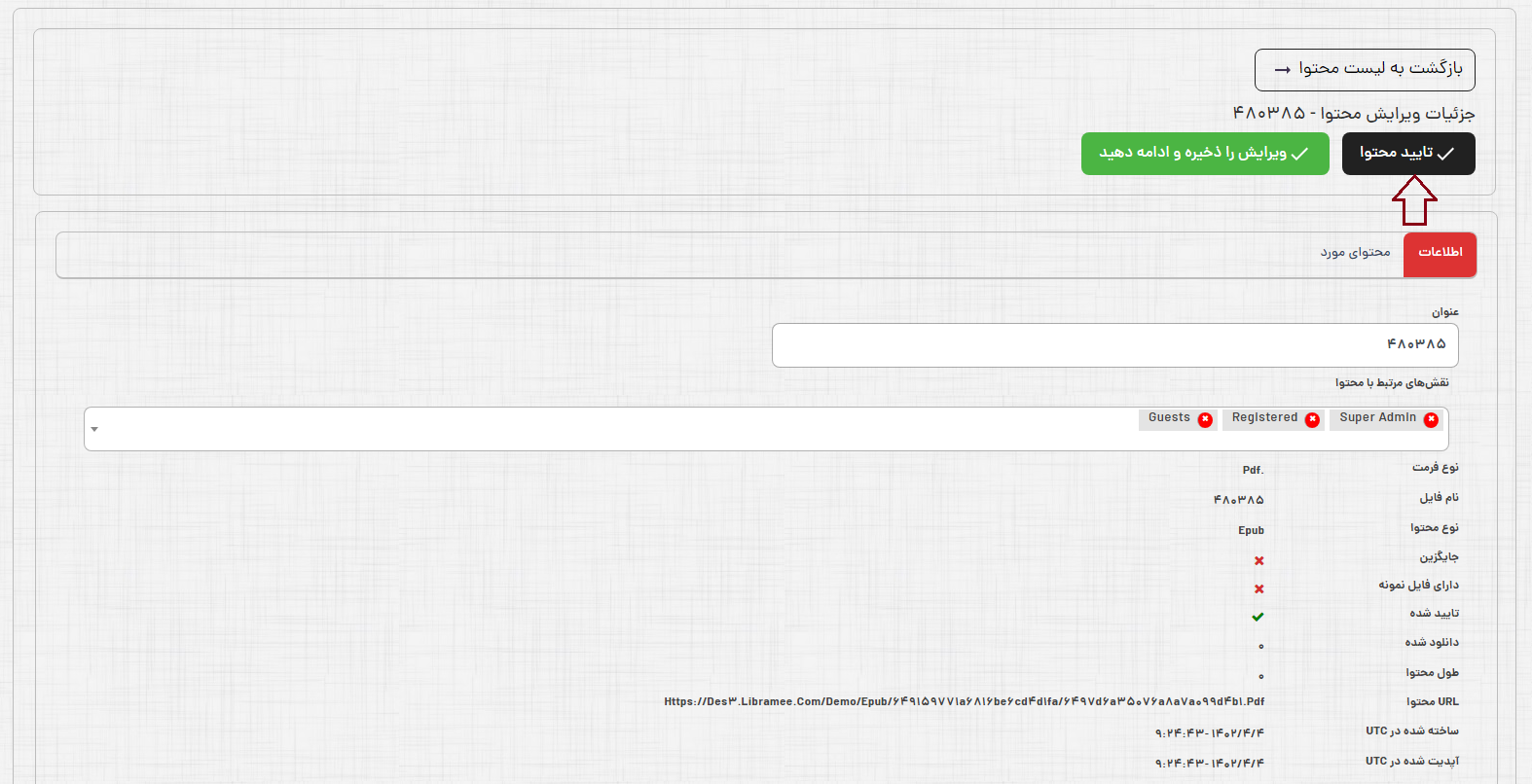Remove the Registered role tag
The width and height of the screenshot is (1532, 784).
pos(1312,419)
